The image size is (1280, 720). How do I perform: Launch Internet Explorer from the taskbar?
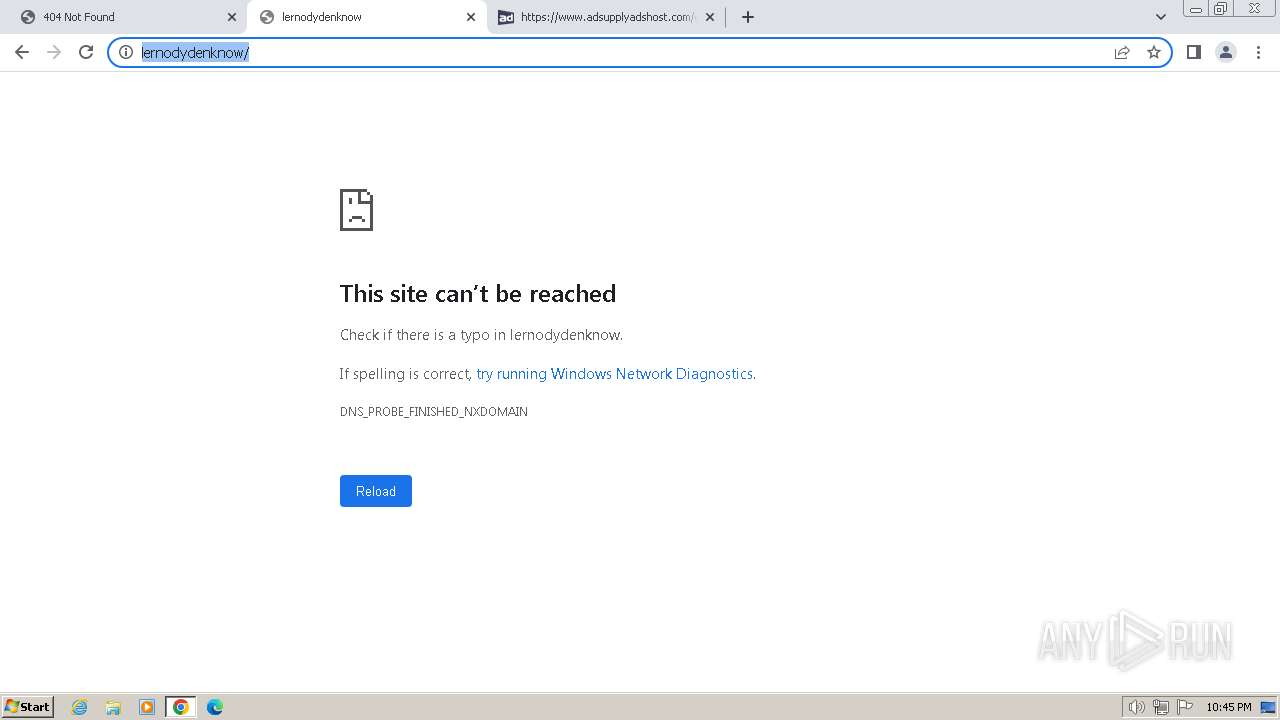point(80,707)
